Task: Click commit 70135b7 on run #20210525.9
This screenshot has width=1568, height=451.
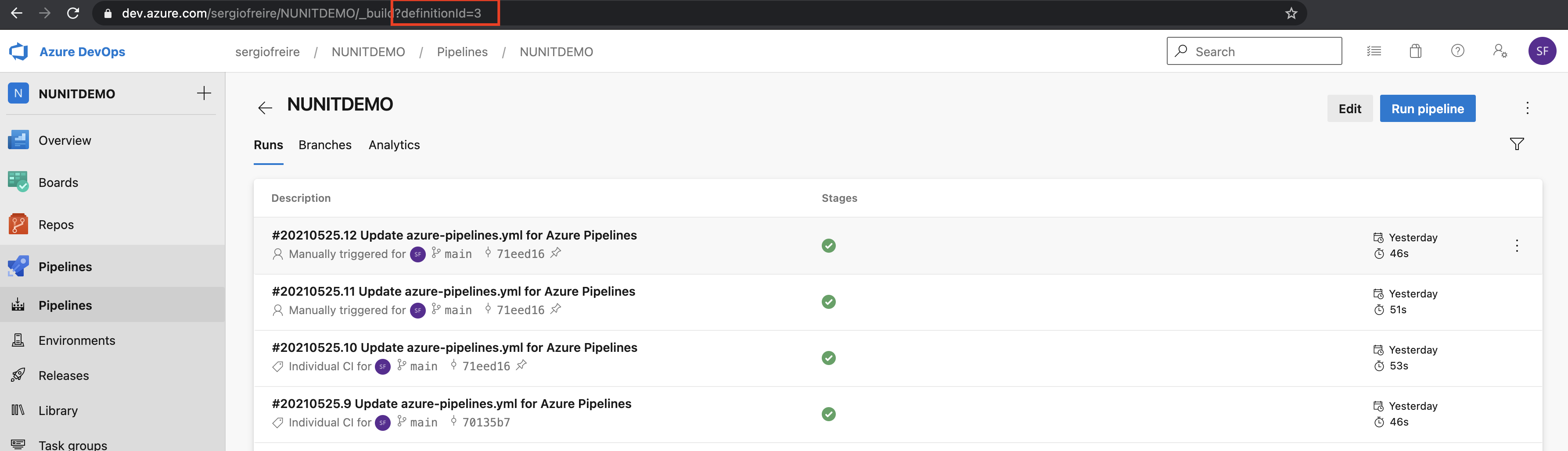Action: tap(486, 422)
